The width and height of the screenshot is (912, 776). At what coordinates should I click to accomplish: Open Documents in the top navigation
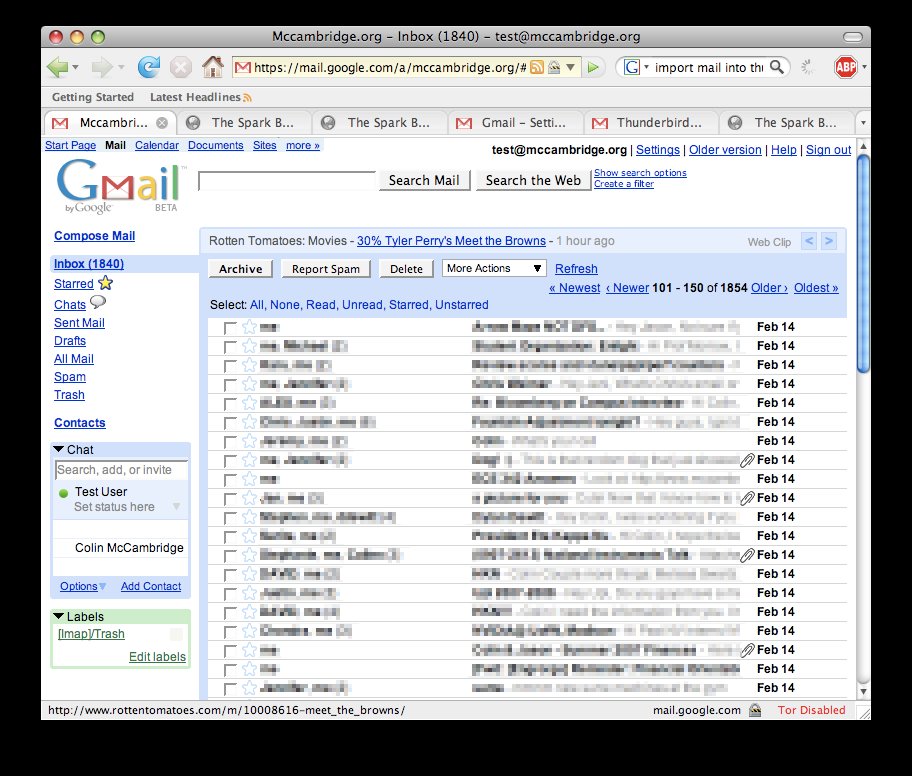coord(216,145)
